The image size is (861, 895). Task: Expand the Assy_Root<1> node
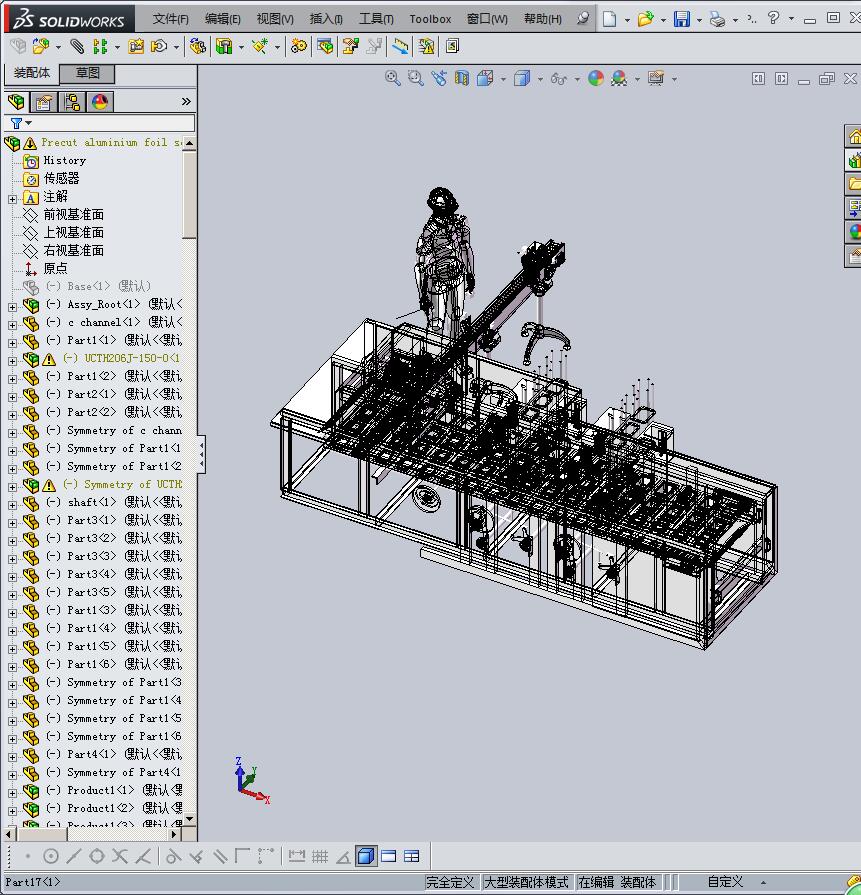coord(13,307)
